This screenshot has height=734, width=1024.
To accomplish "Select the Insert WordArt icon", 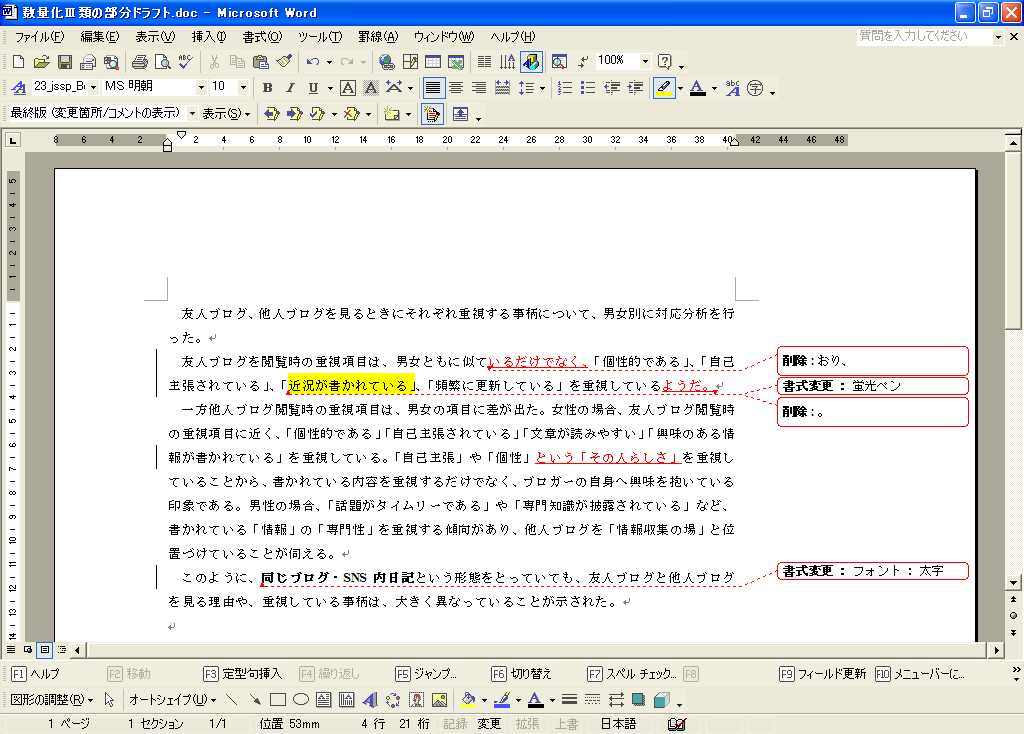I will (369, 700).
